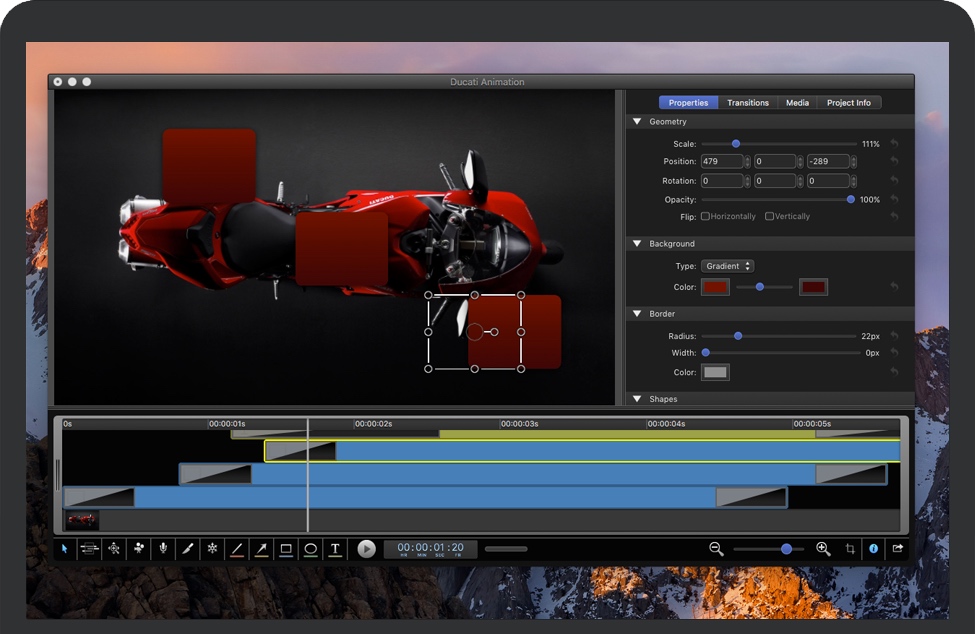Click the crop icon
975x634 pixels.
[850, 549]
